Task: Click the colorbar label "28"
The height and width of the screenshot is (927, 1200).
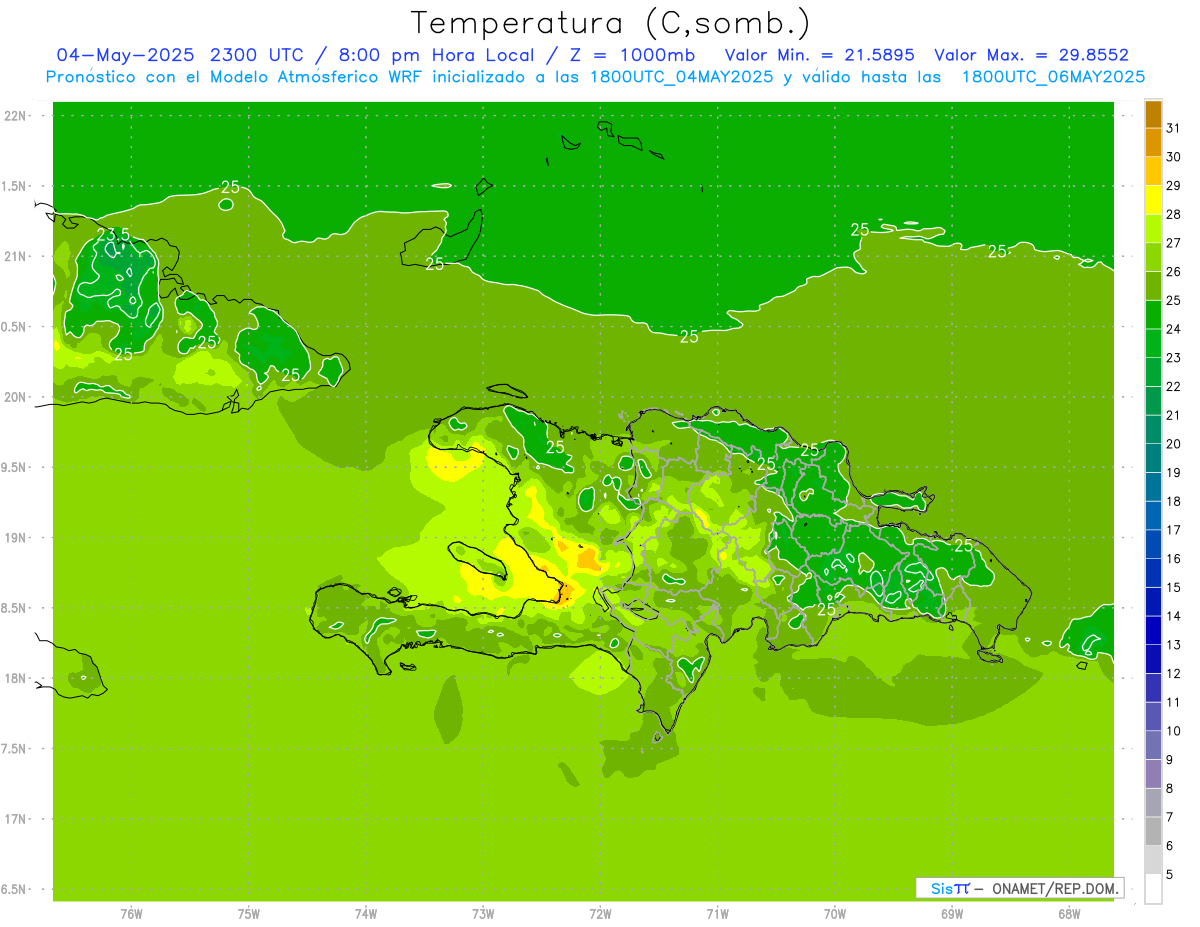Action: (1173, 214)
